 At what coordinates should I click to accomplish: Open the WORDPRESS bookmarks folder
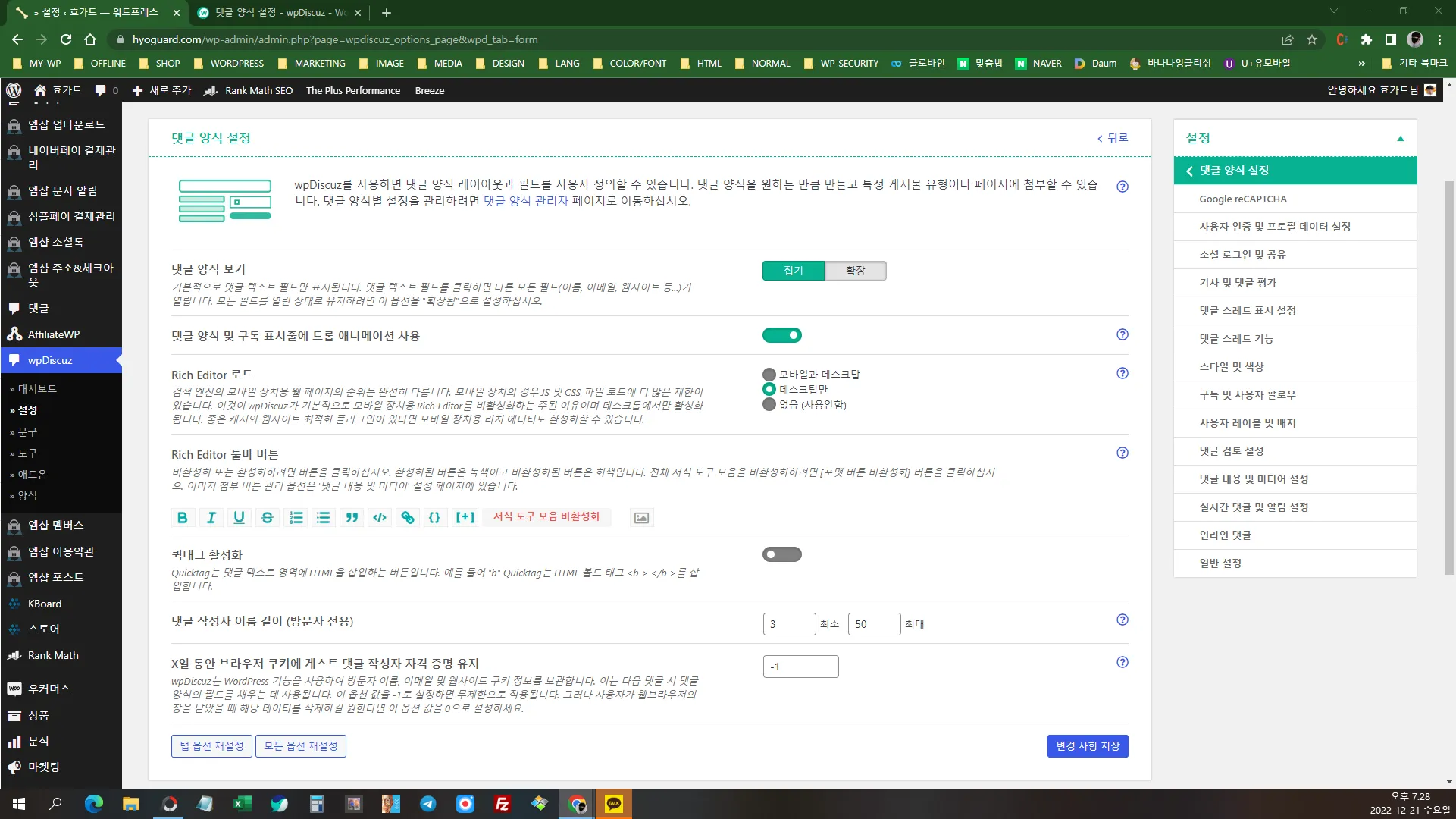229,64
